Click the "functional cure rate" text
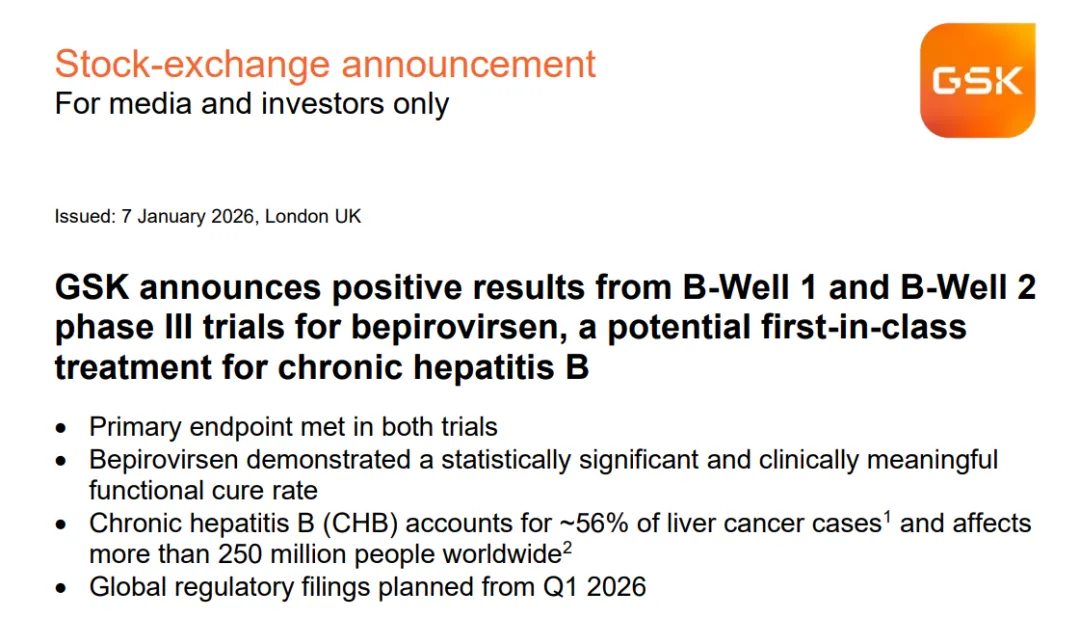The height and width of the screenshot is (618, 1080). (x=203, y=490)
